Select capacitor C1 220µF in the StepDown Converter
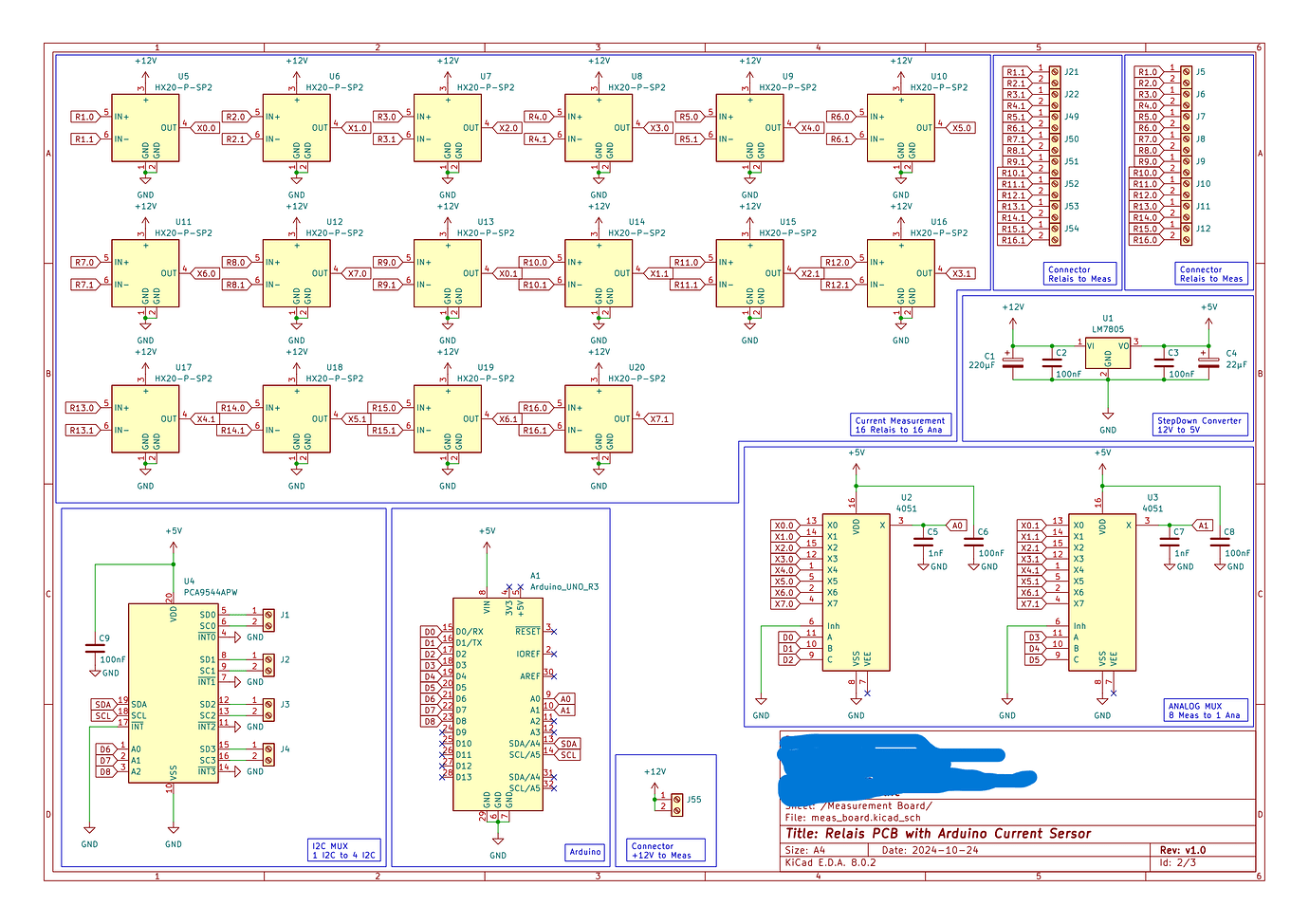 tap(1011, 360)
